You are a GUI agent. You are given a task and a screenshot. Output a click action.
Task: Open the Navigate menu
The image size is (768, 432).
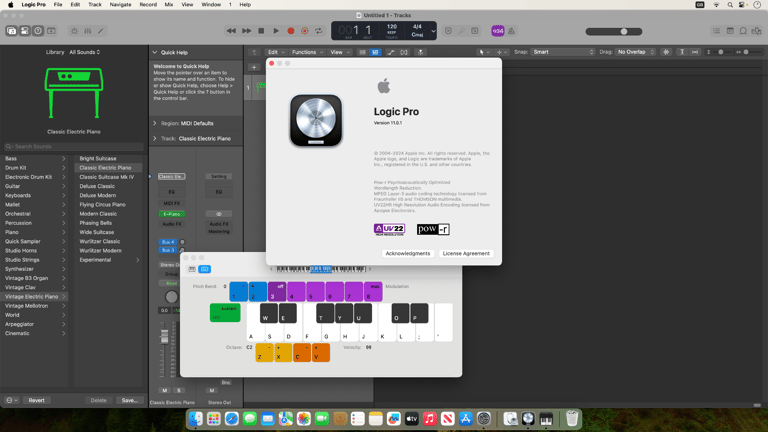point(120,4)
